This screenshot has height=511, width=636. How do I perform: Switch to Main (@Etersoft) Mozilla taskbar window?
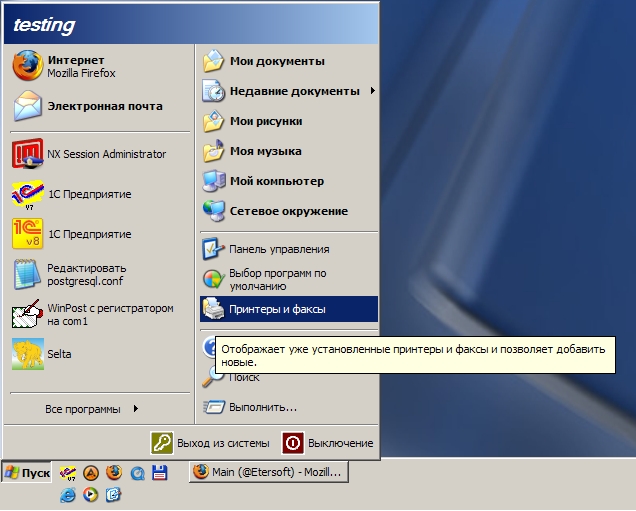click(268, 472)
